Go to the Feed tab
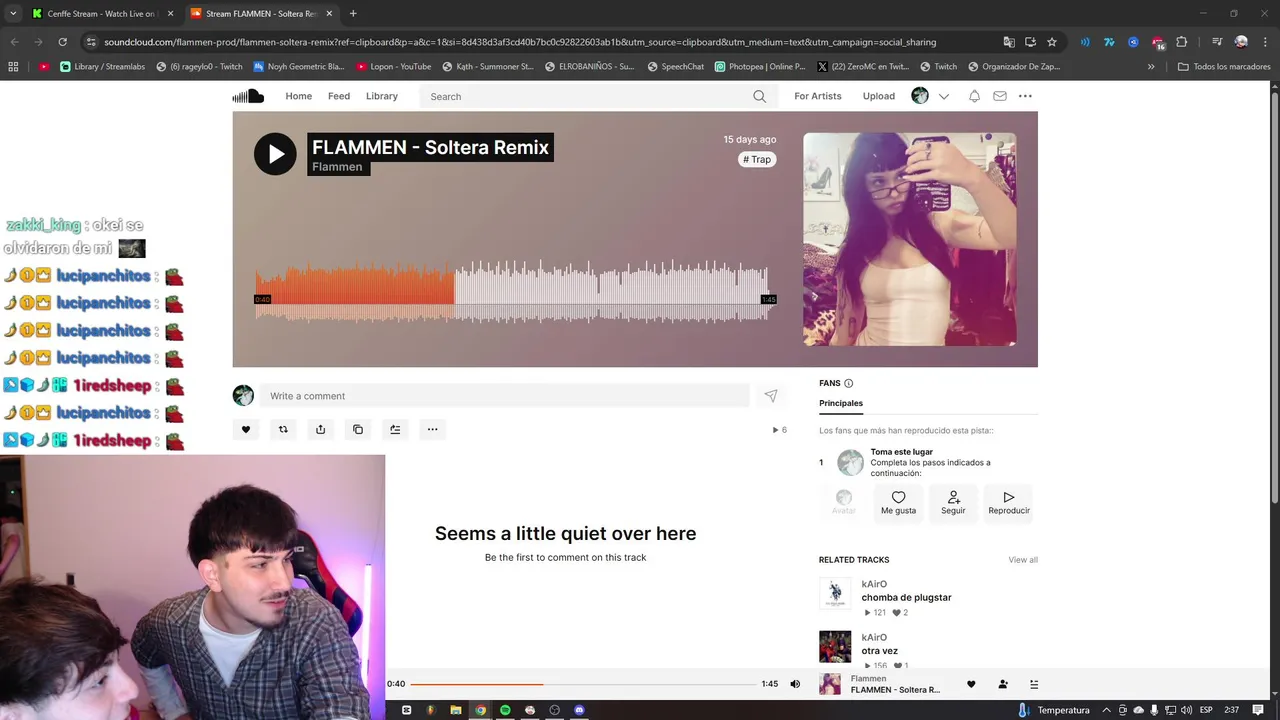The width and height of the screenshot is (1280, 720). pyautogui.click(x=339, y=96)
